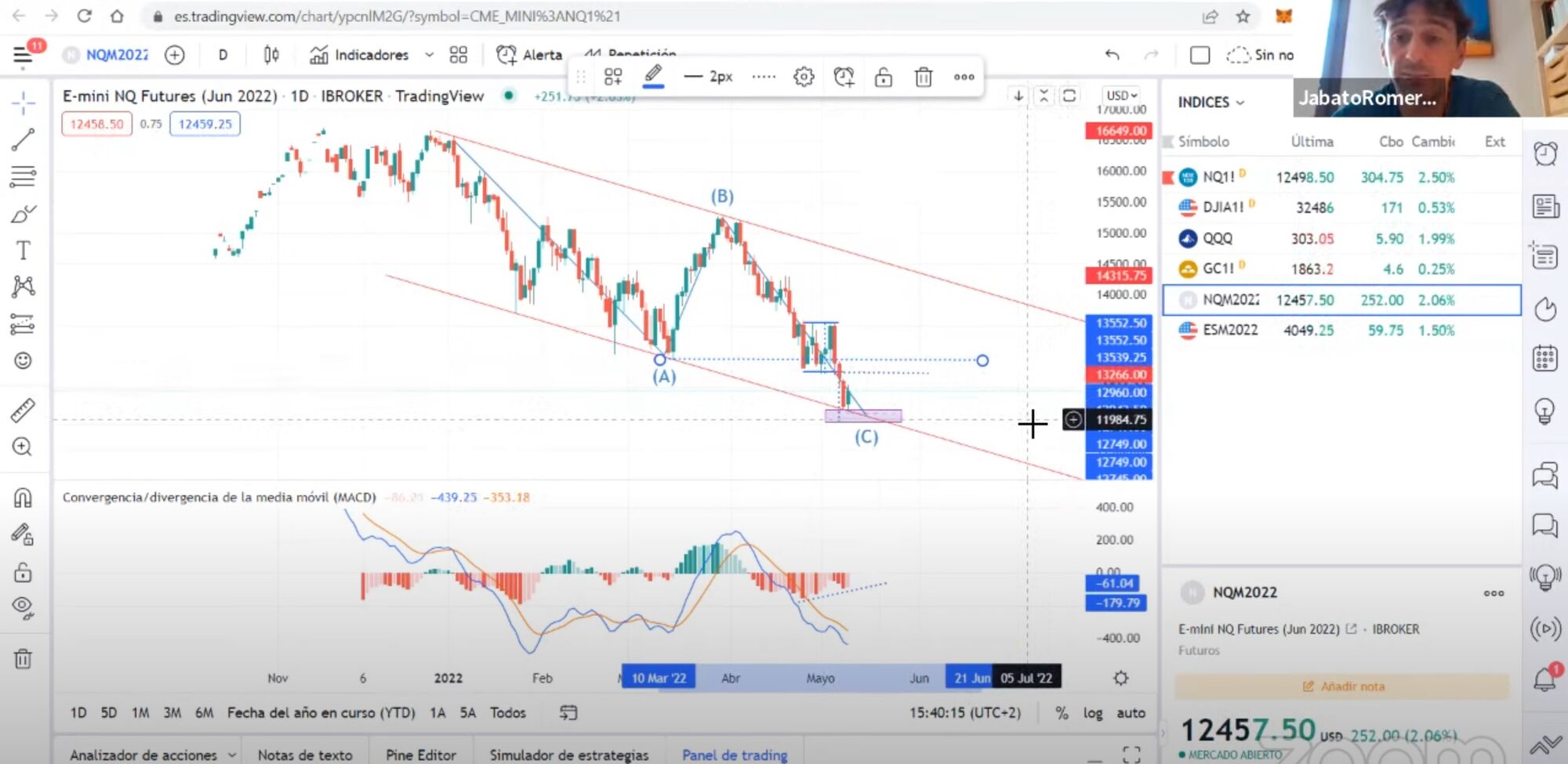Expand the INDICES watchlist dropdown
1568x764 pixels.
[x=1211, y=103]
